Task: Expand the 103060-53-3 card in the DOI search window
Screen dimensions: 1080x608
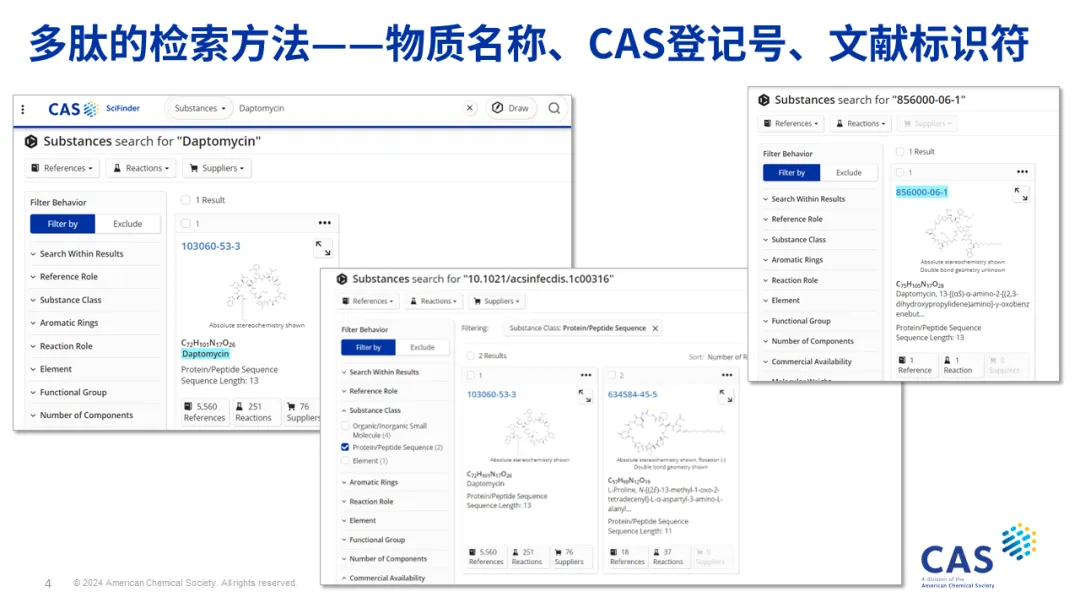Action: [585, 396]
